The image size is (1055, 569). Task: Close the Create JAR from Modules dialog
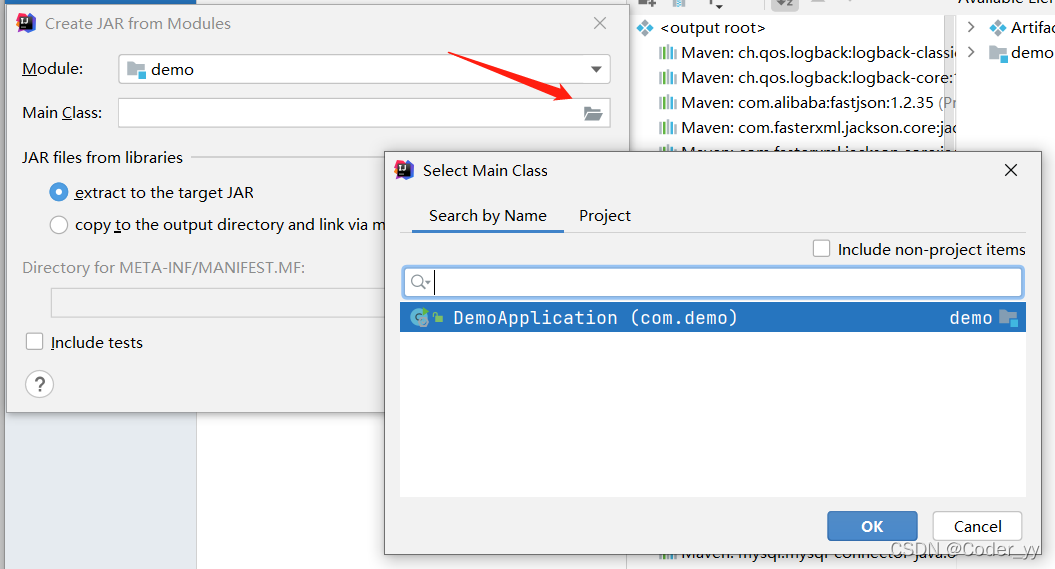tap(600, 24)
